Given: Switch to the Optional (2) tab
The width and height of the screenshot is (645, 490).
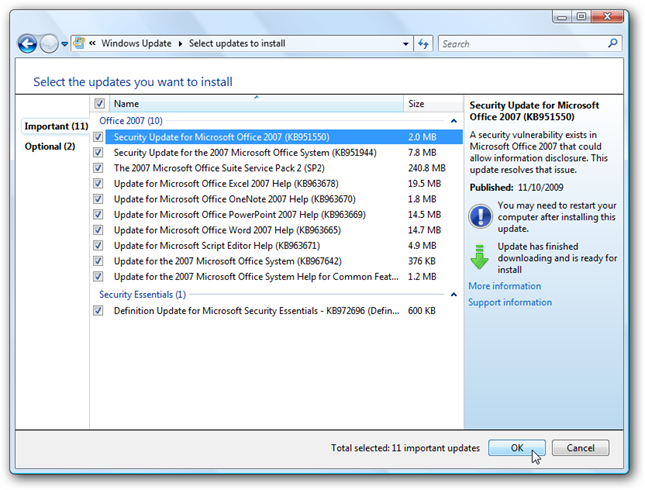Looking at the screenshot, I should pyautogui.click(x=50, y=146).
